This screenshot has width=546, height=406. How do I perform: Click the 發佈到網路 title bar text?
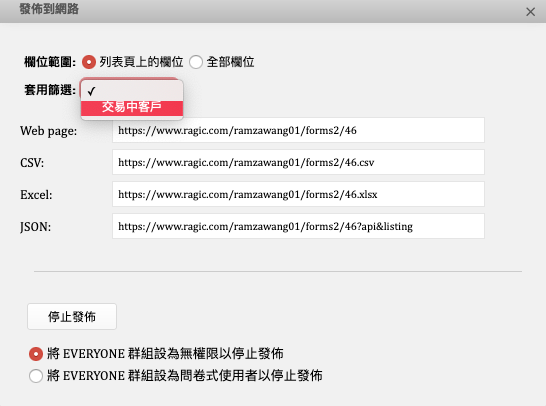[49, 9]
